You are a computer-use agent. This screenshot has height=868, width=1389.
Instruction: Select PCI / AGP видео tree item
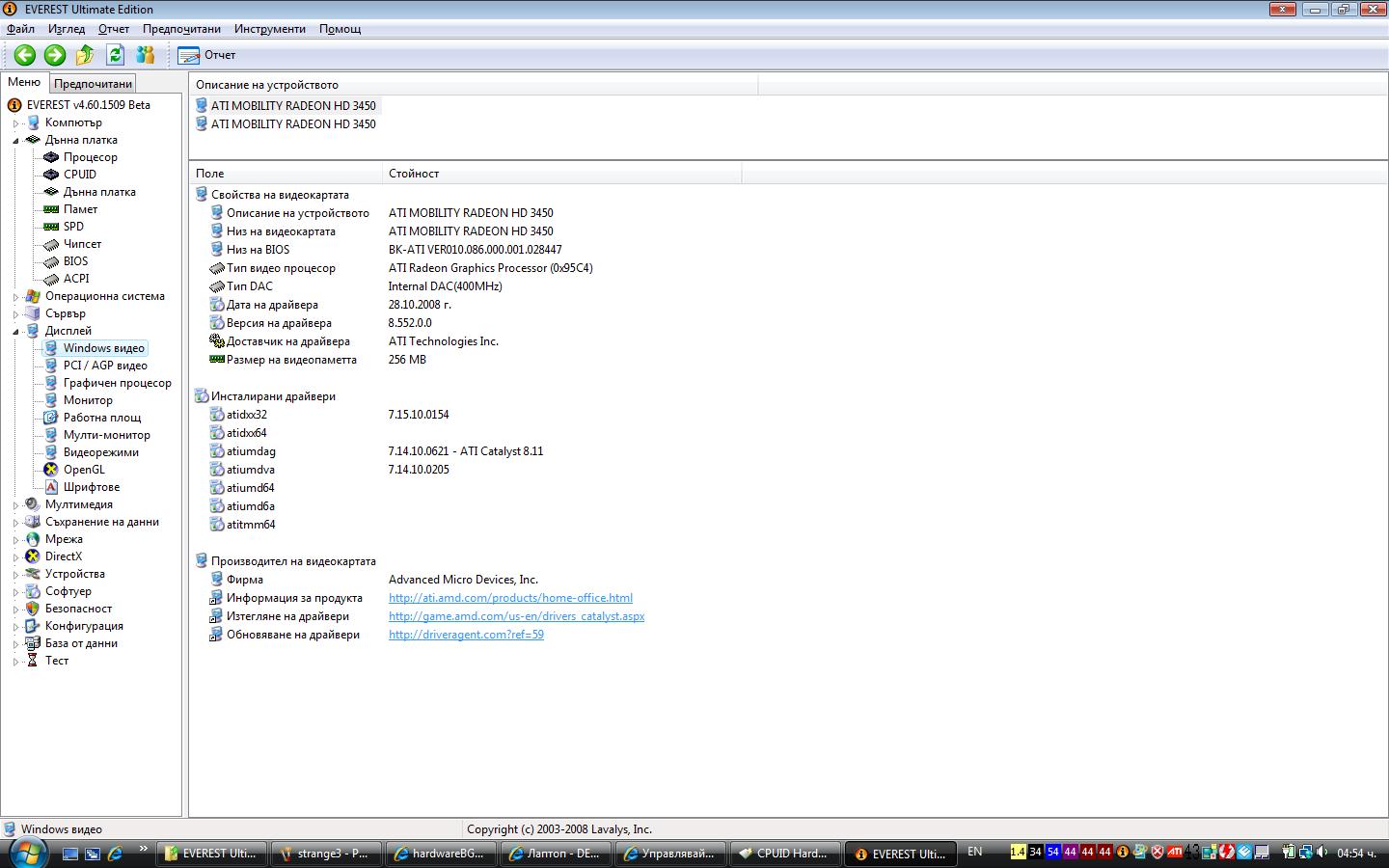(x=105, y=366)
